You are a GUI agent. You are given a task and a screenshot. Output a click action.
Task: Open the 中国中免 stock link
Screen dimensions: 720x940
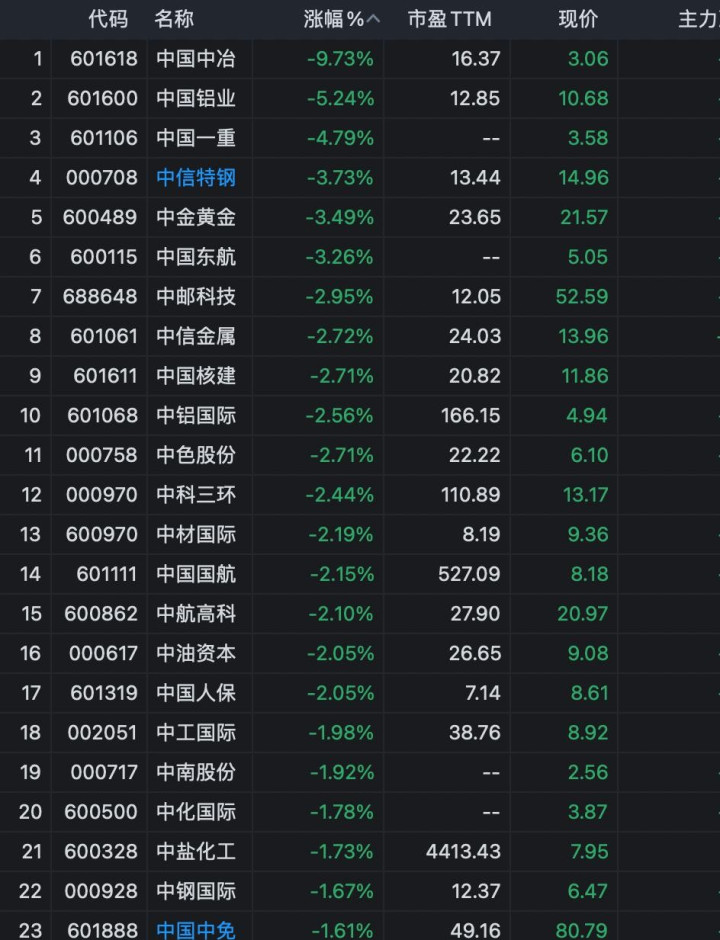(196, 930)
